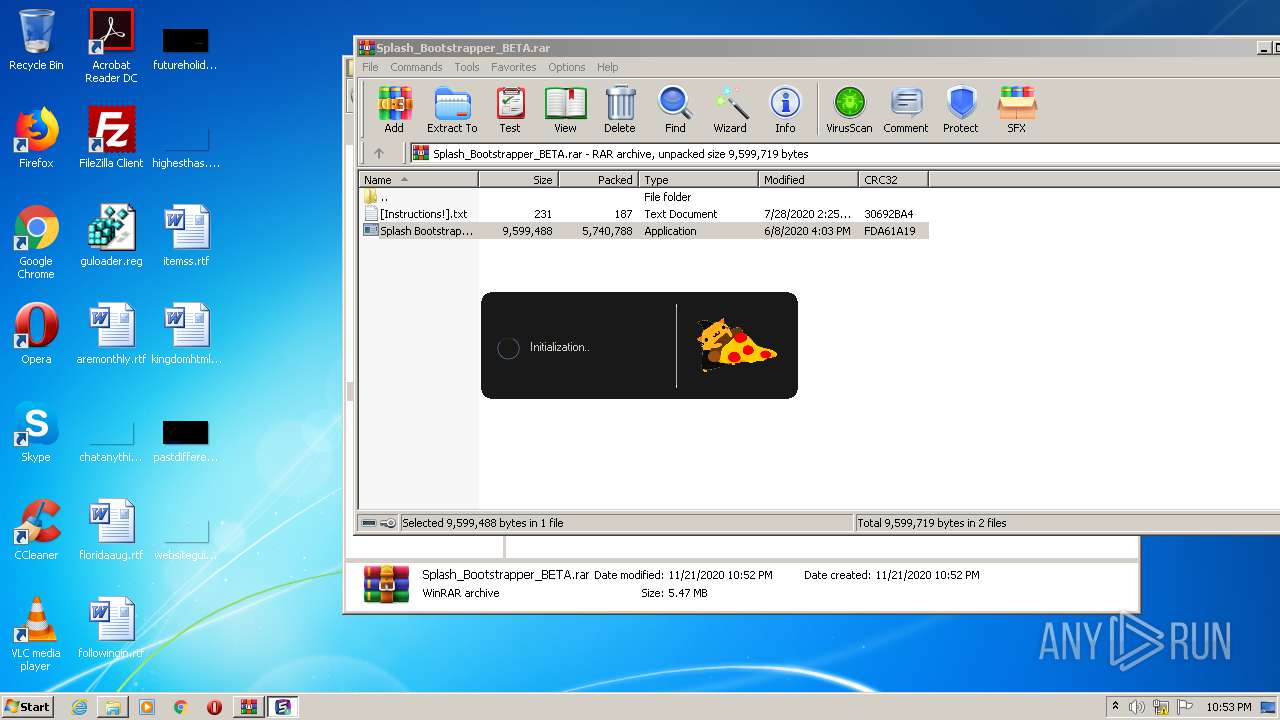Select kingdomhtml desktop document

coord(186,334)
